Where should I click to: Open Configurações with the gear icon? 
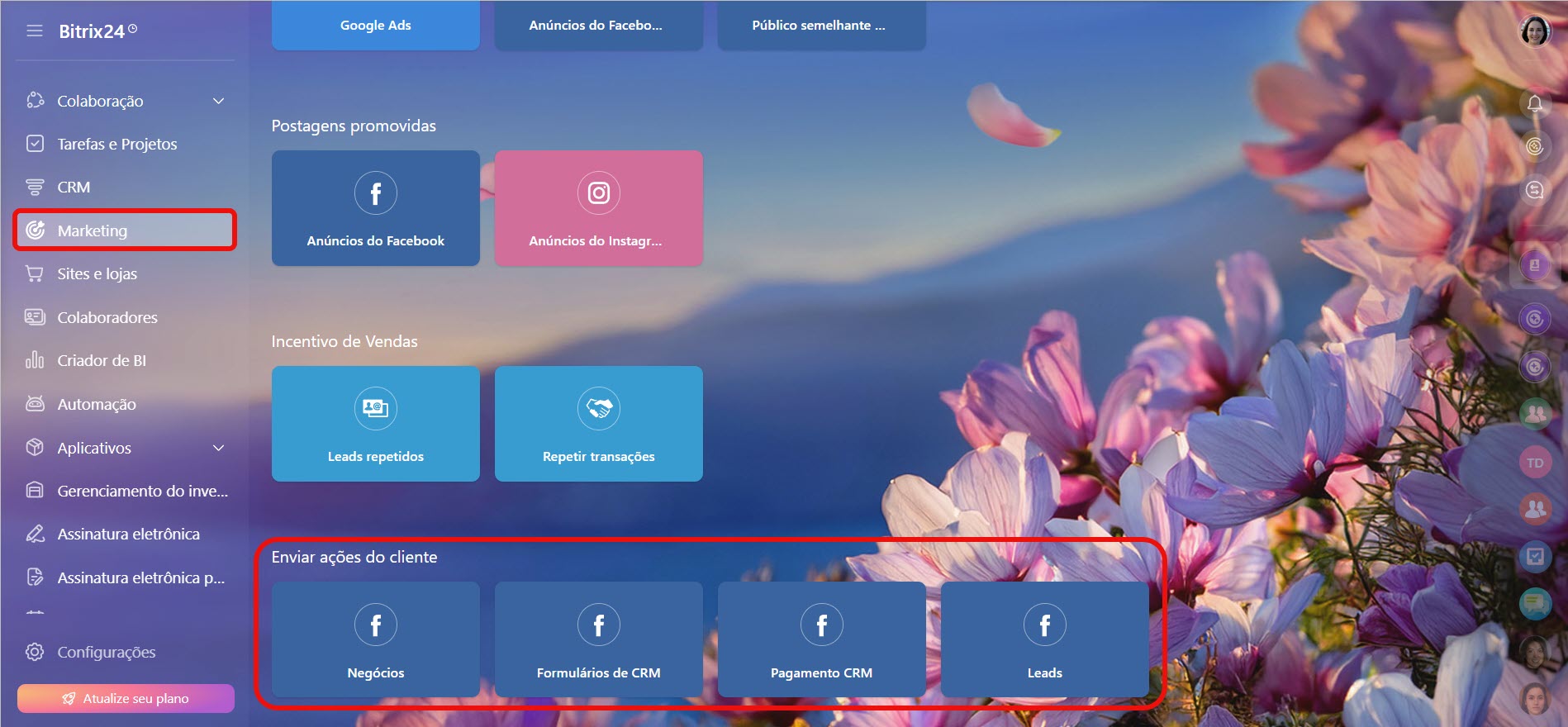point(91,652)
